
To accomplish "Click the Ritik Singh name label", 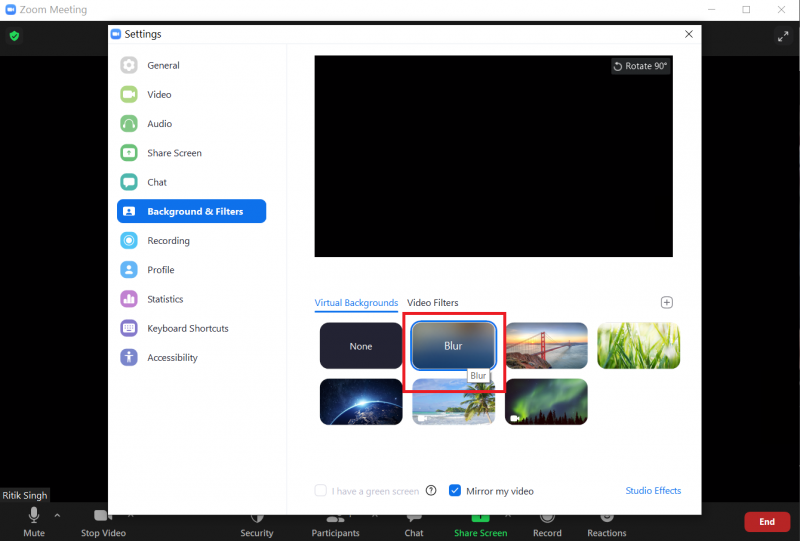I will coord(24,495).
